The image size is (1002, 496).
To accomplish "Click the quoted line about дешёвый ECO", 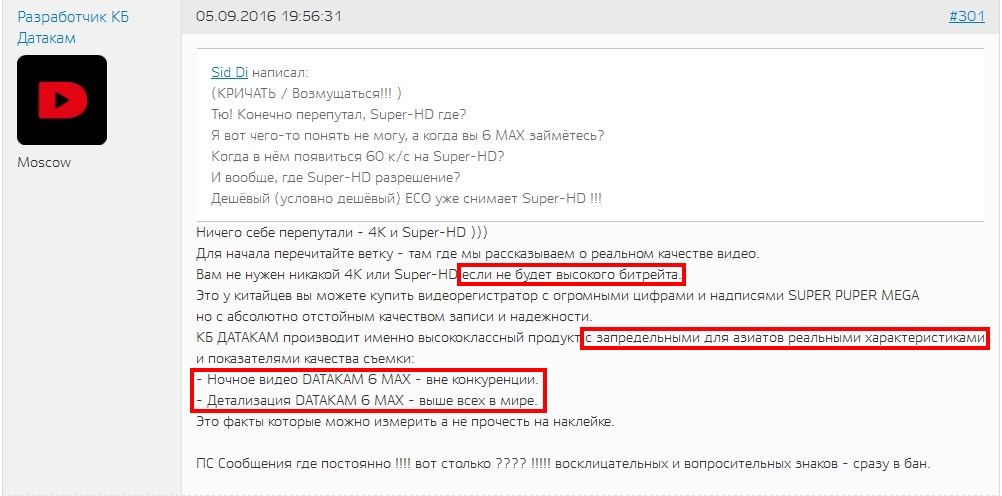I will tap(406, 198).
